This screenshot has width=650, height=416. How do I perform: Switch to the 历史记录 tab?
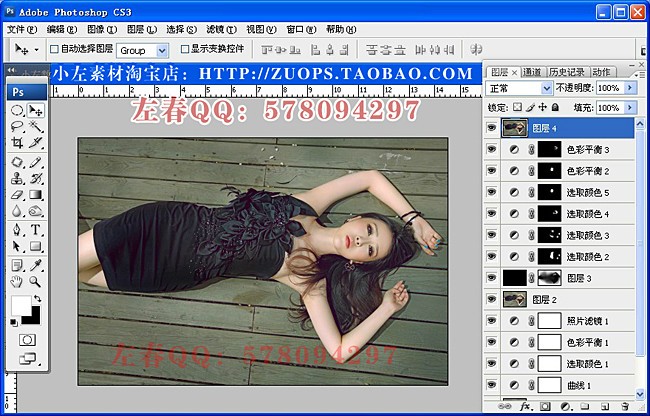coord(567,73)
